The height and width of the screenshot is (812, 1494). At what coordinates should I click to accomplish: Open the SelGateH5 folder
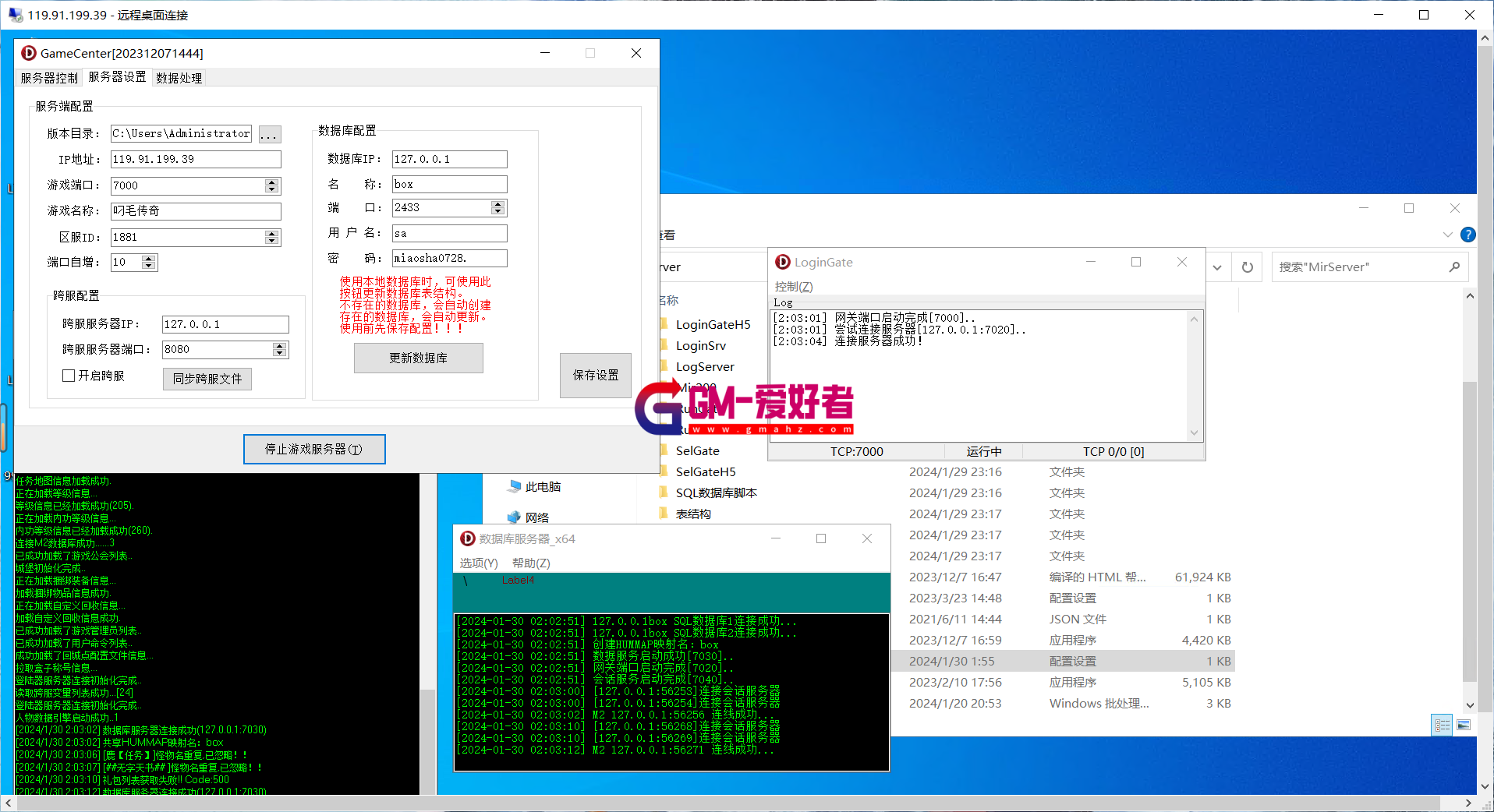point(705,471)
